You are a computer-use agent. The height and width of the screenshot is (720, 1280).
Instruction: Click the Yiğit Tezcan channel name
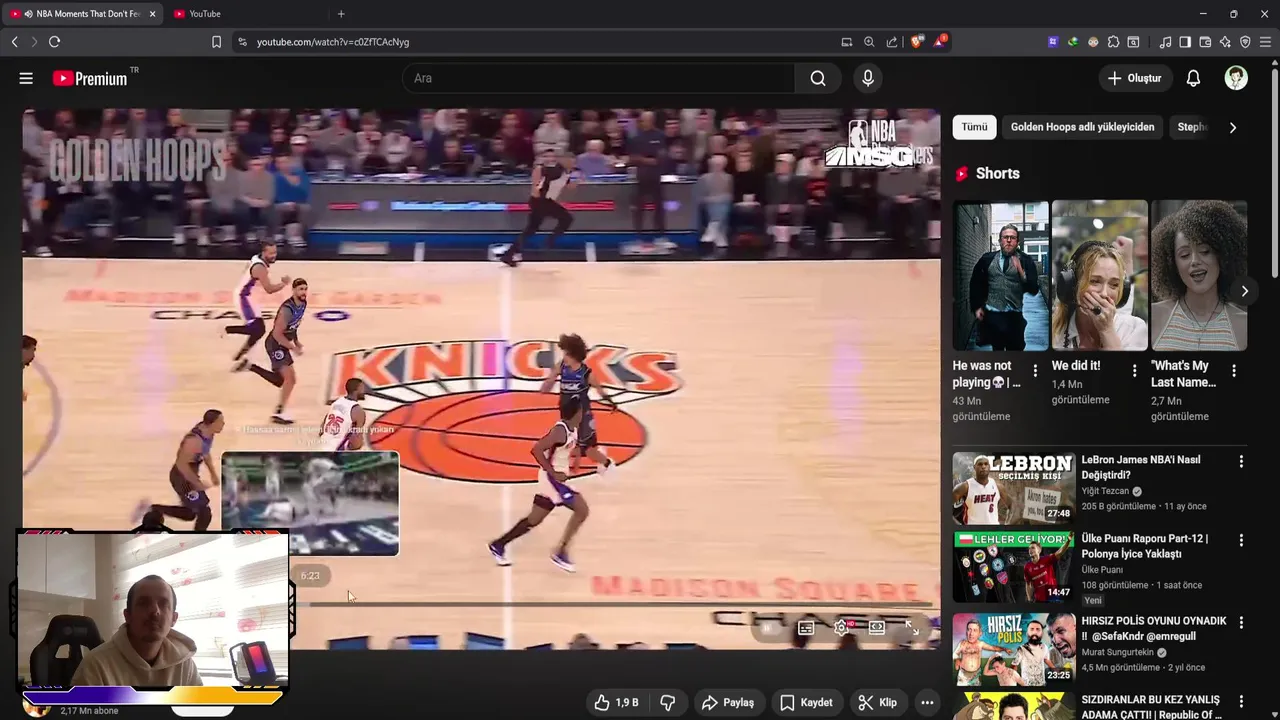pyautogui.click(x=1105, y=491)
